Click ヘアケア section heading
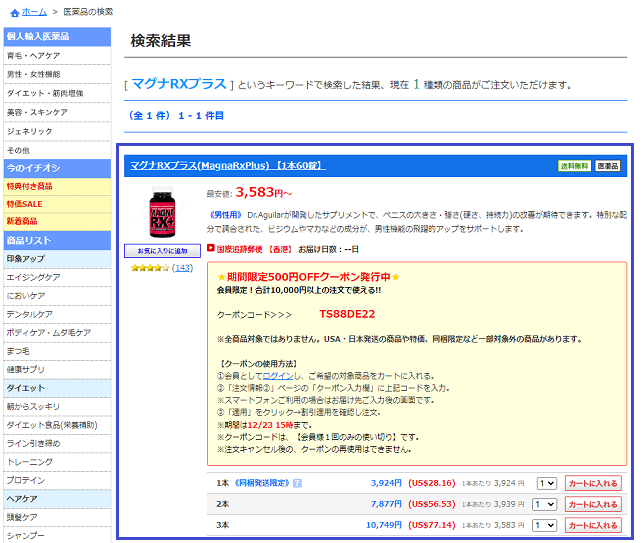640x543 pixels. 57,499
